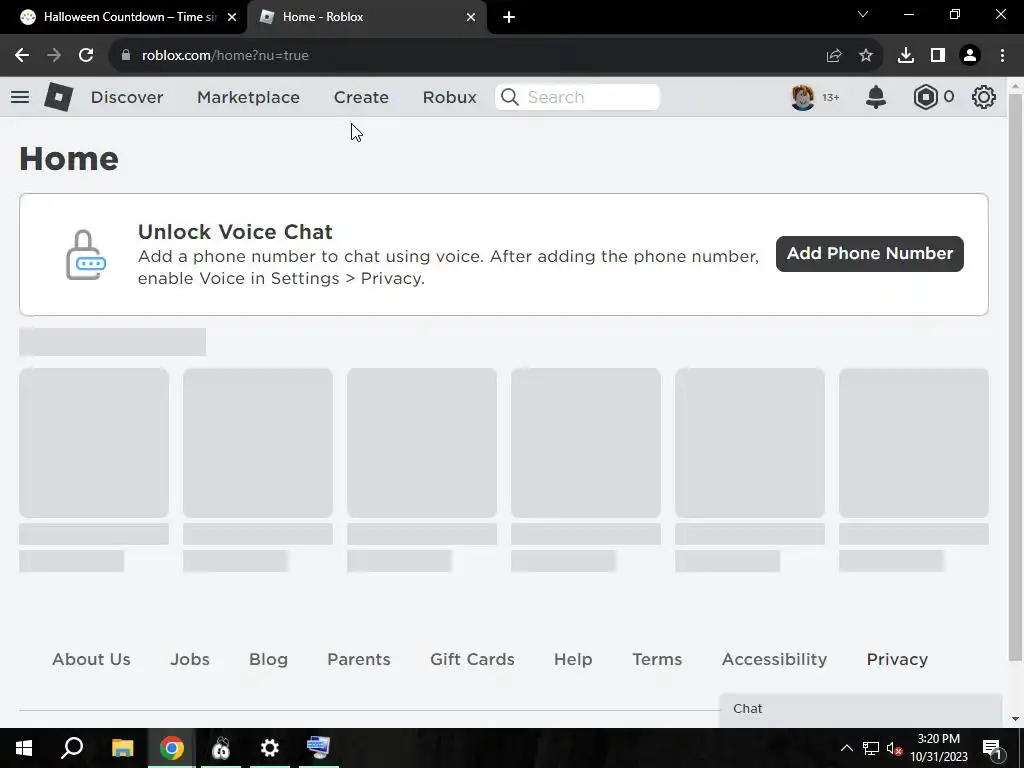Open the Settings gear in Roblox header

tap(984, 97)
